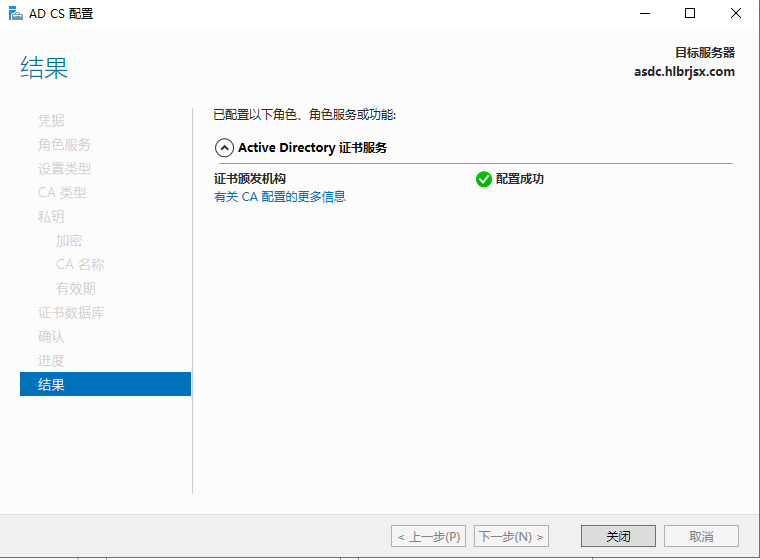Select the CA 类型 step
760x560 pixels.
62,192
